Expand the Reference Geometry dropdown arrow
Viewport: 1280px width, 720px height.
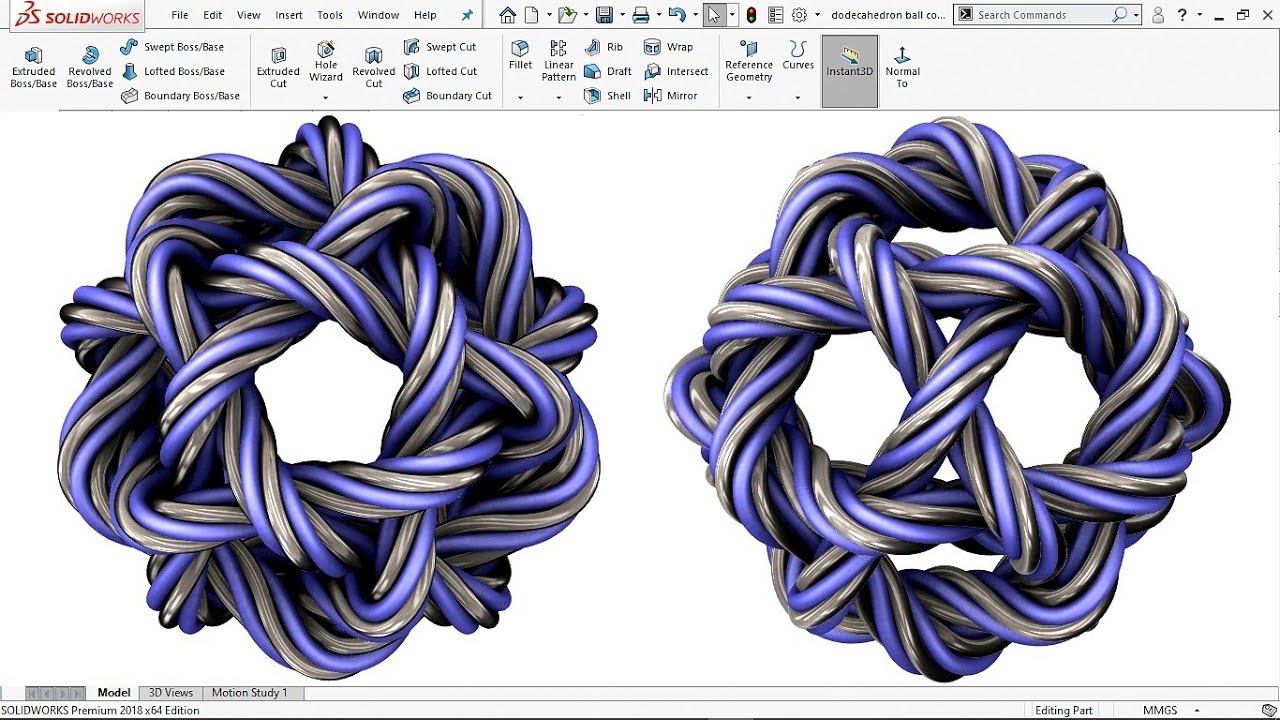point(749,98)
